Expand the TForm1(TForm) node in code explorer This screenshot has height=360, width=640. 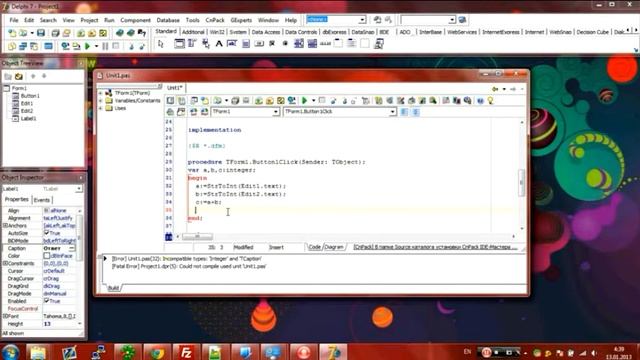click(x=100, y=93)
